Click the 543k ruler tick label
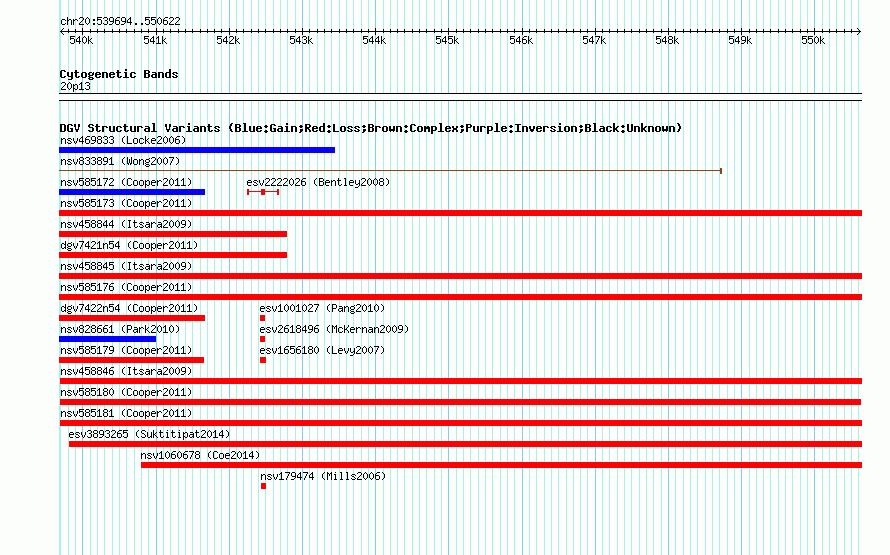This screenshot has width=890, height=555. (301, 40)
